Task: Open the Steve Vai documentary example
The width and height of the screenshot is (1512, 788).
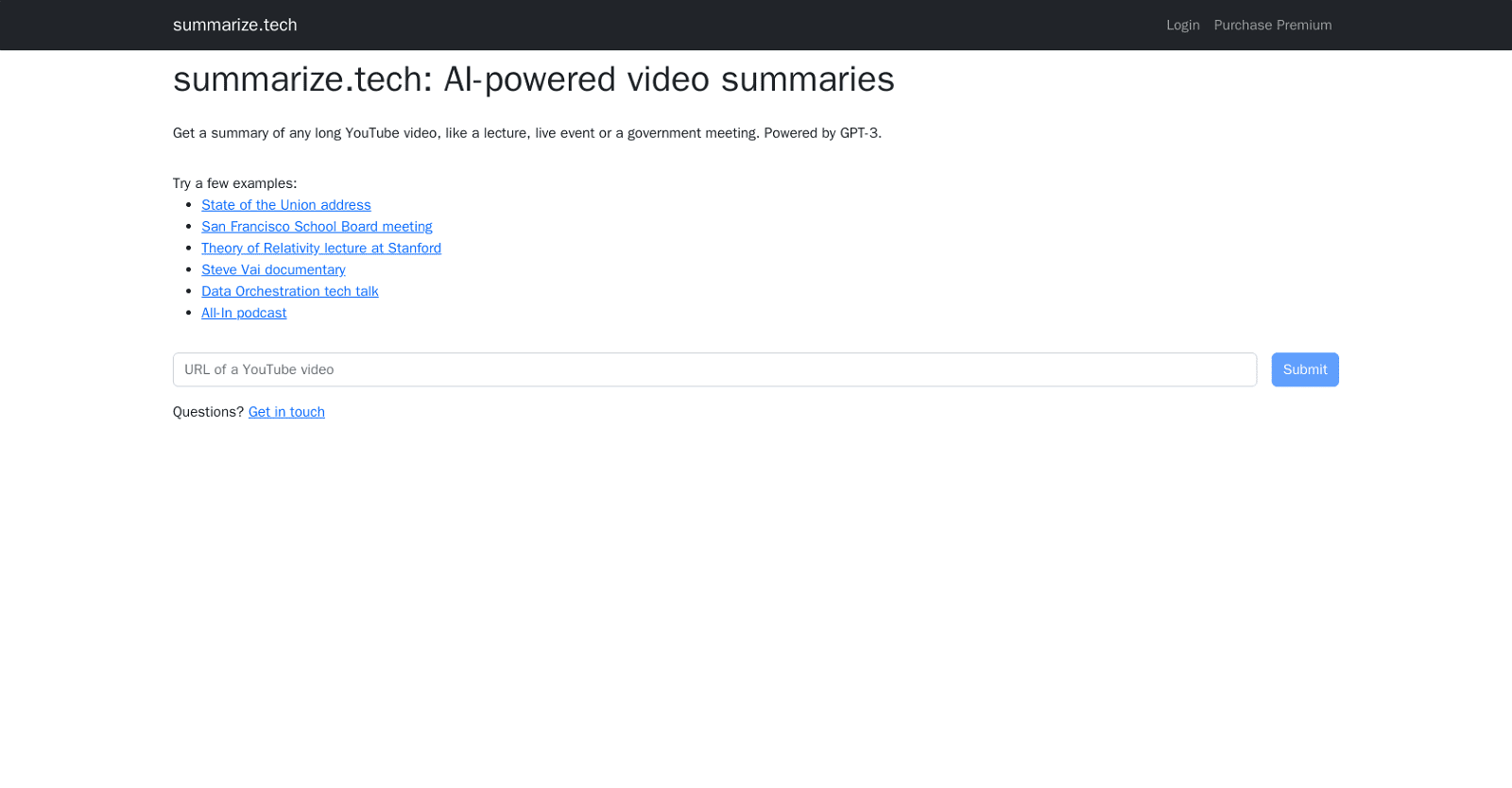Action: (273, 269)
